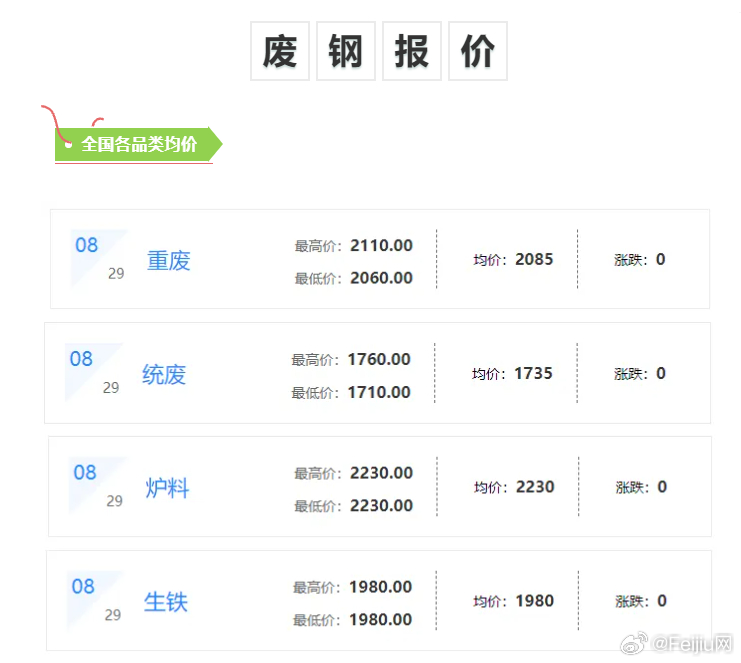Open the 重废 category link

coord(168,261)
